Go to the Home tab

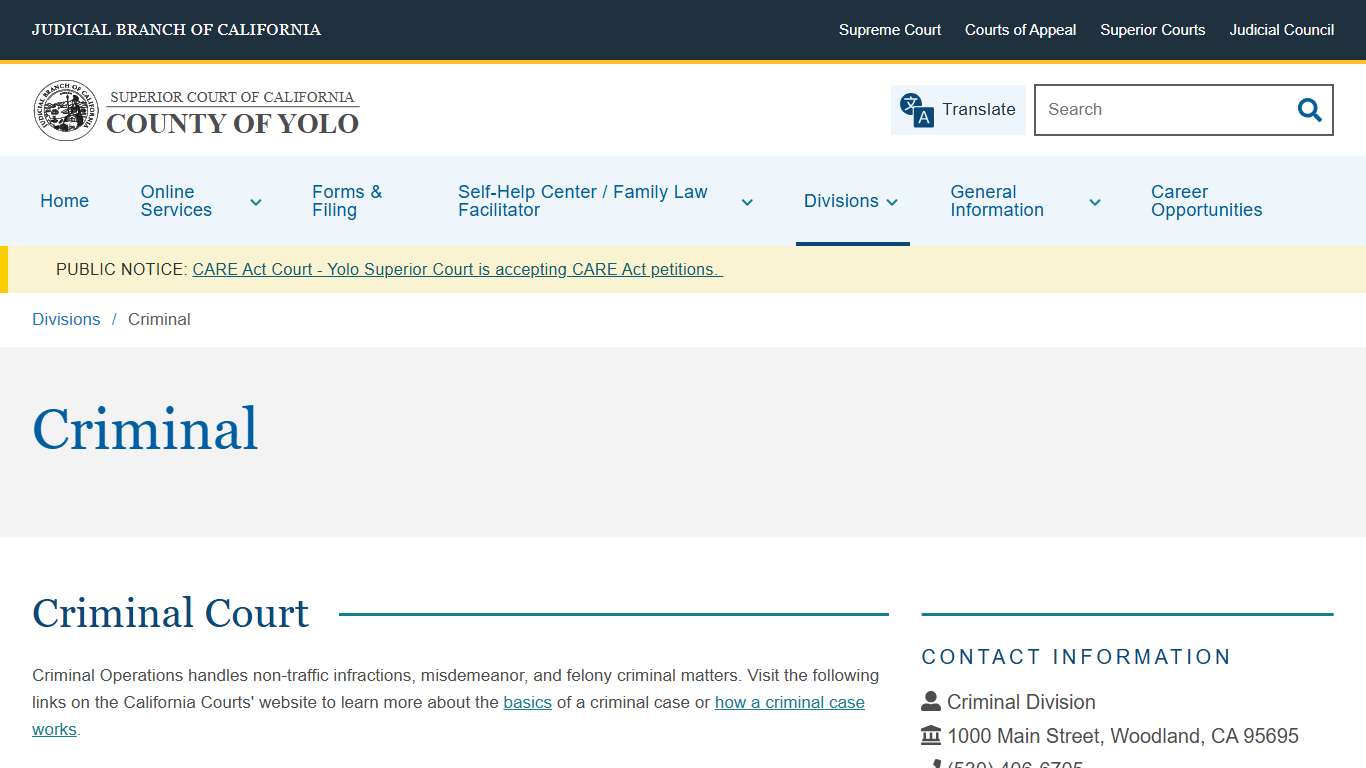pos(64,201)
